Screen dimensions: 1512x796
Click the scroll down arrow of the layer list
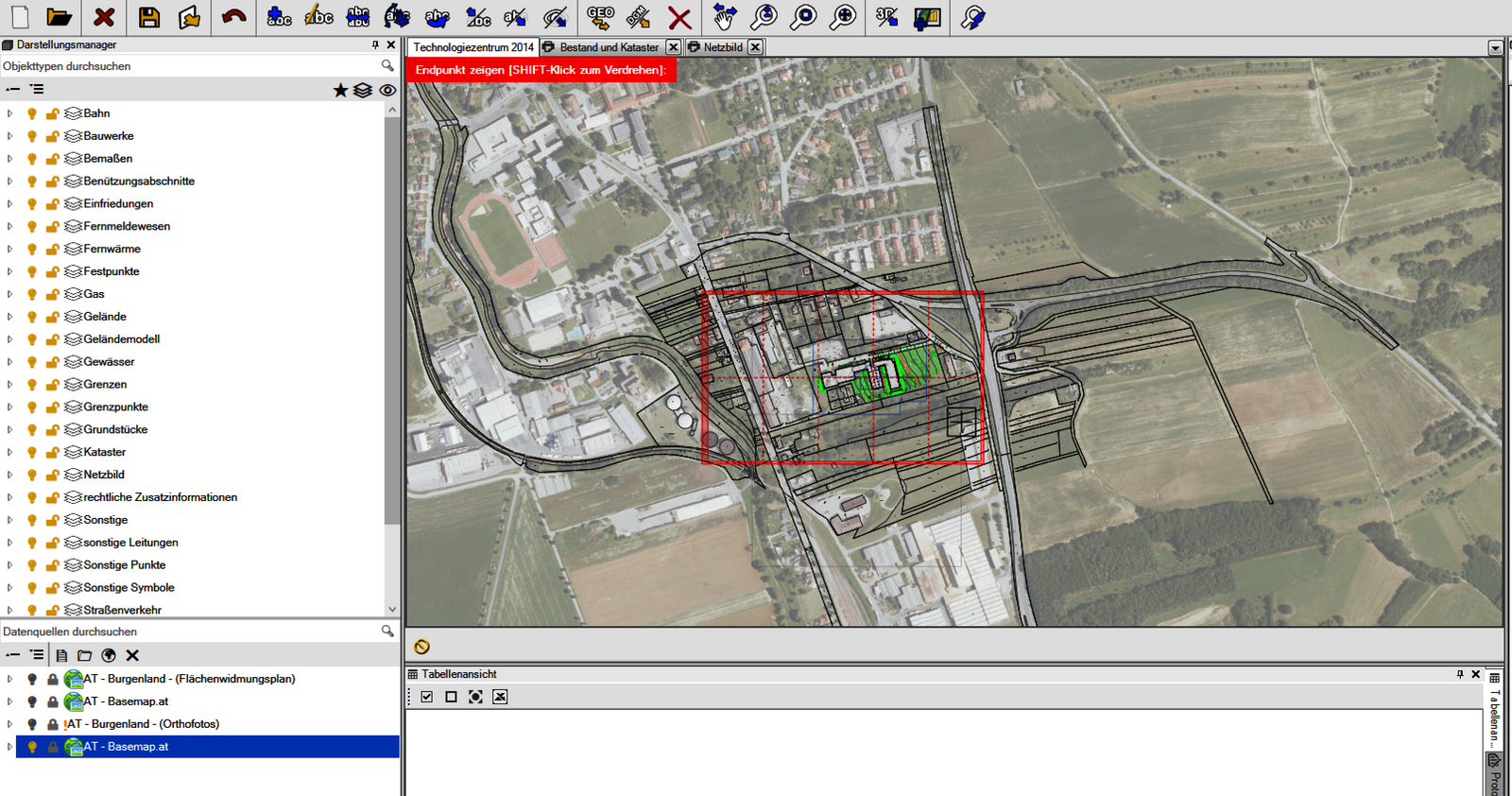coord(392,610)
